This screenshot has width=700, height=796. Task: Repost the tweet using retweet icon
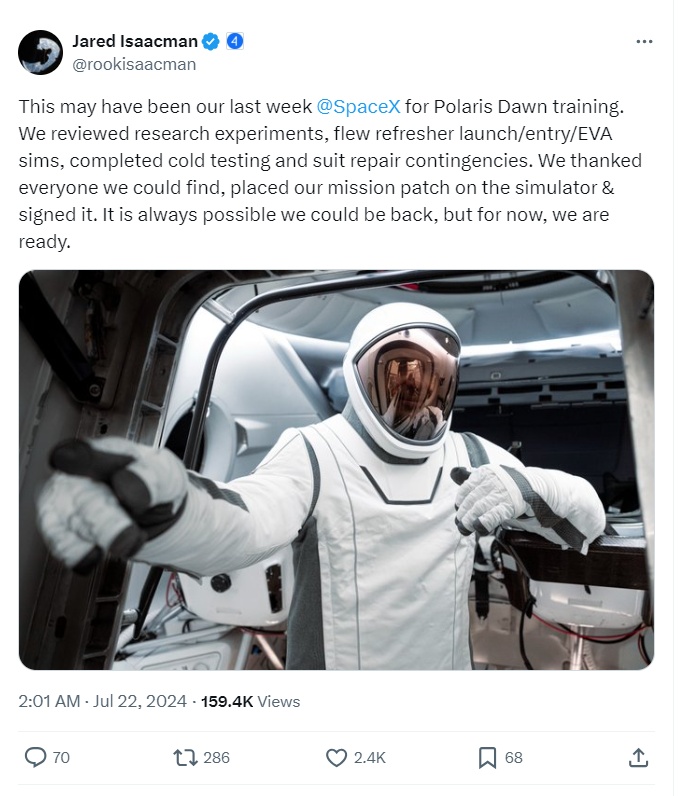coord(185,758)
